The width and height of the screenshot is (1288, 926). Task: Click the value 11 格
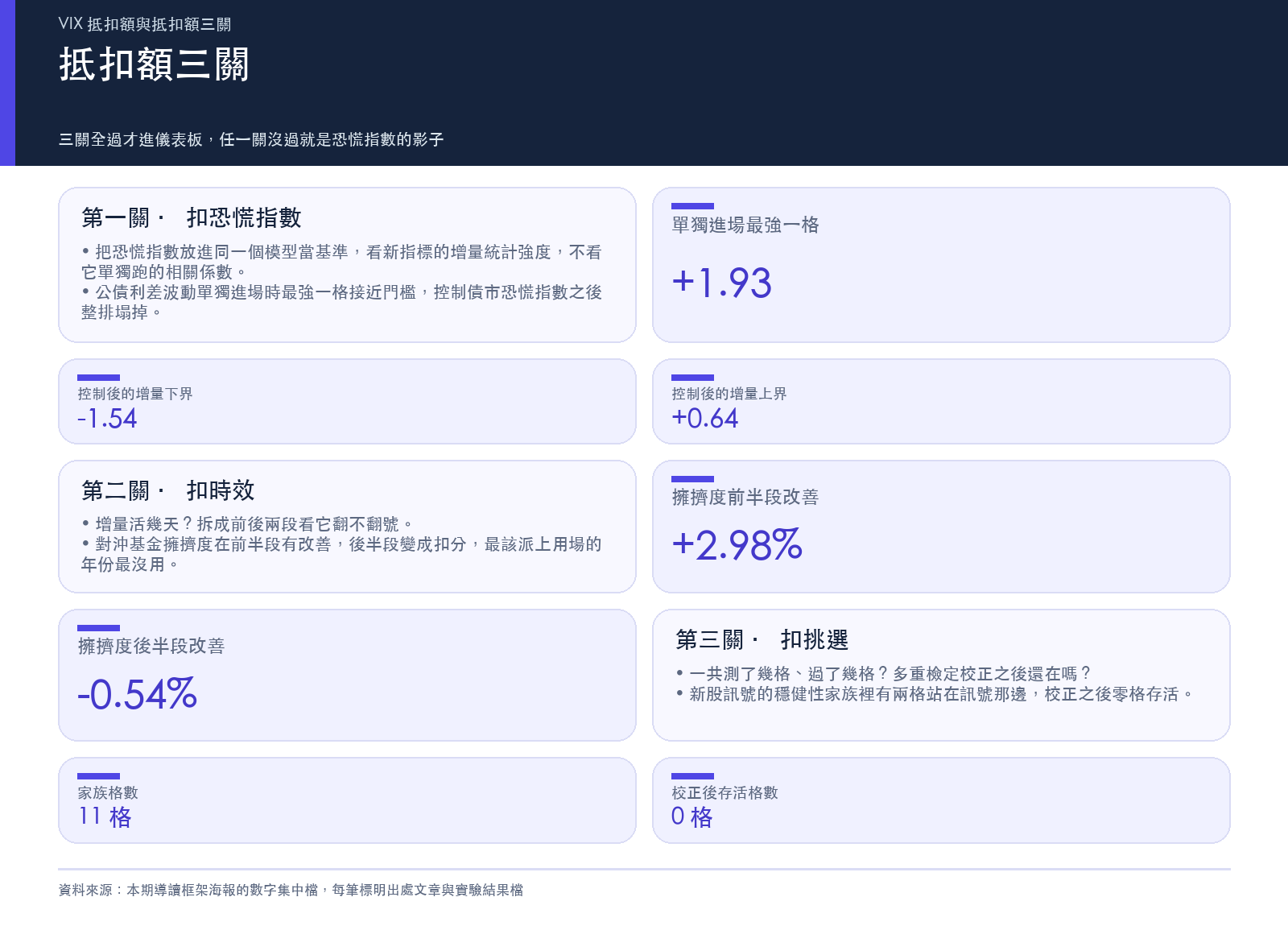tap(105, 817)
